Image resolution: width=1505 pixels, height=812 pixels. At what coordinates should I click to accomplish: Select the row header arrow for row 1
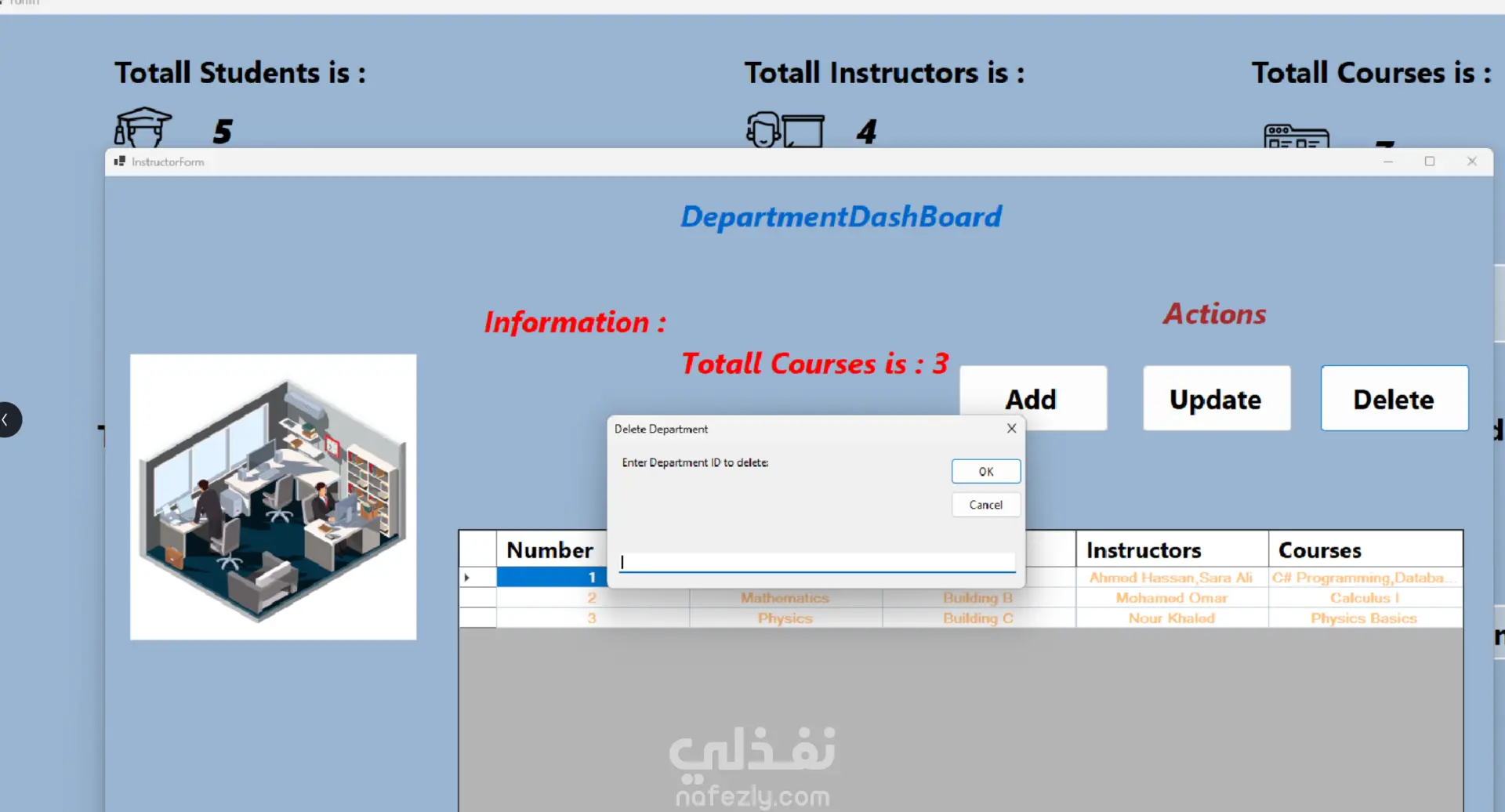(x=477, y=578)
